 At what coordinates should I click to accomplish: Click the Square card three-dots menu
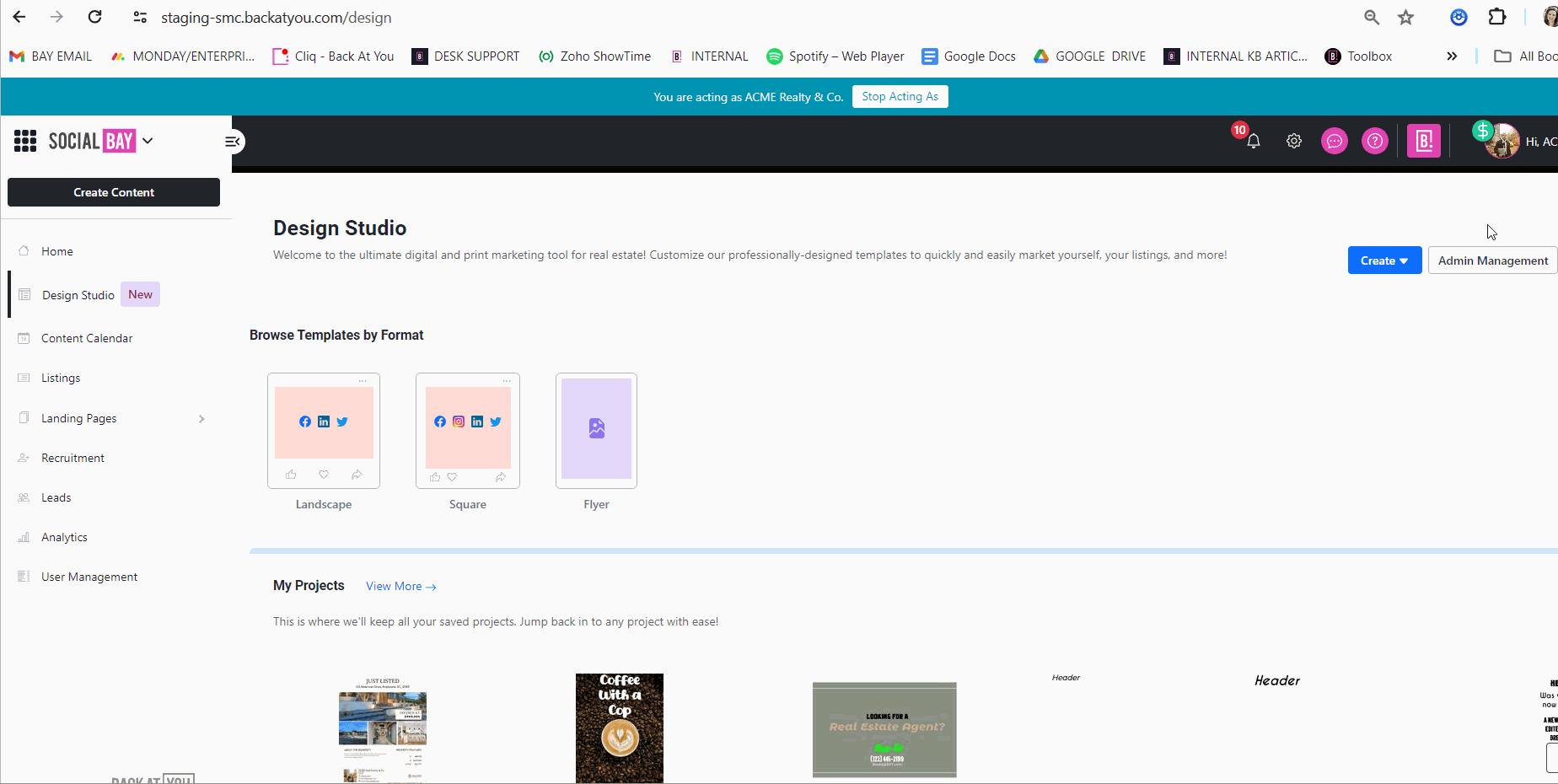click(x=507, y=381)
